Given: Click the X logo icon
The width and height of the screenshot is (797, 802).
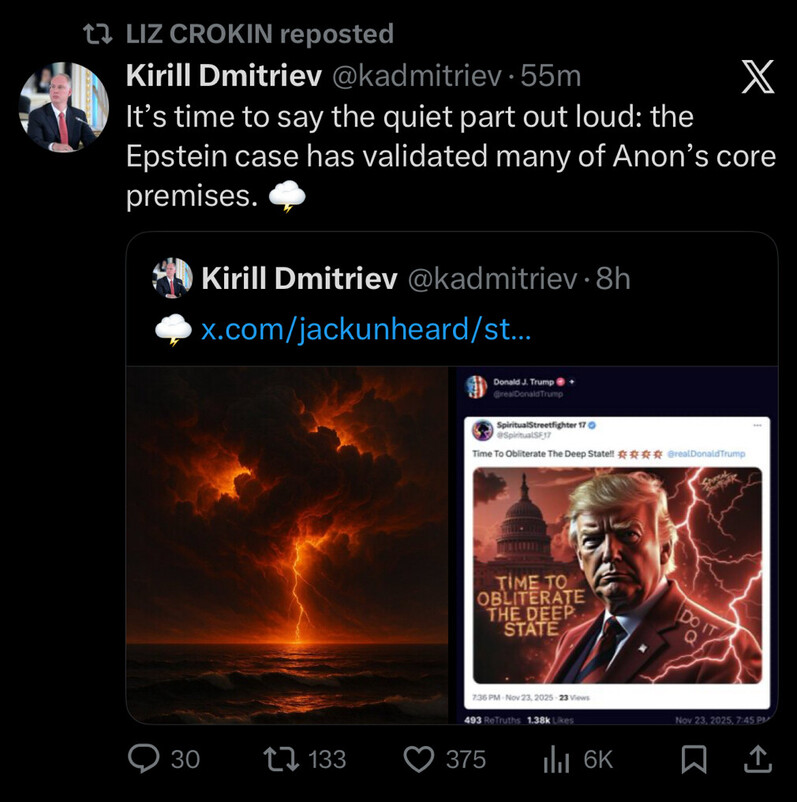Looking at the screenshot, I should pyautogui.click(x=755, y=77).
